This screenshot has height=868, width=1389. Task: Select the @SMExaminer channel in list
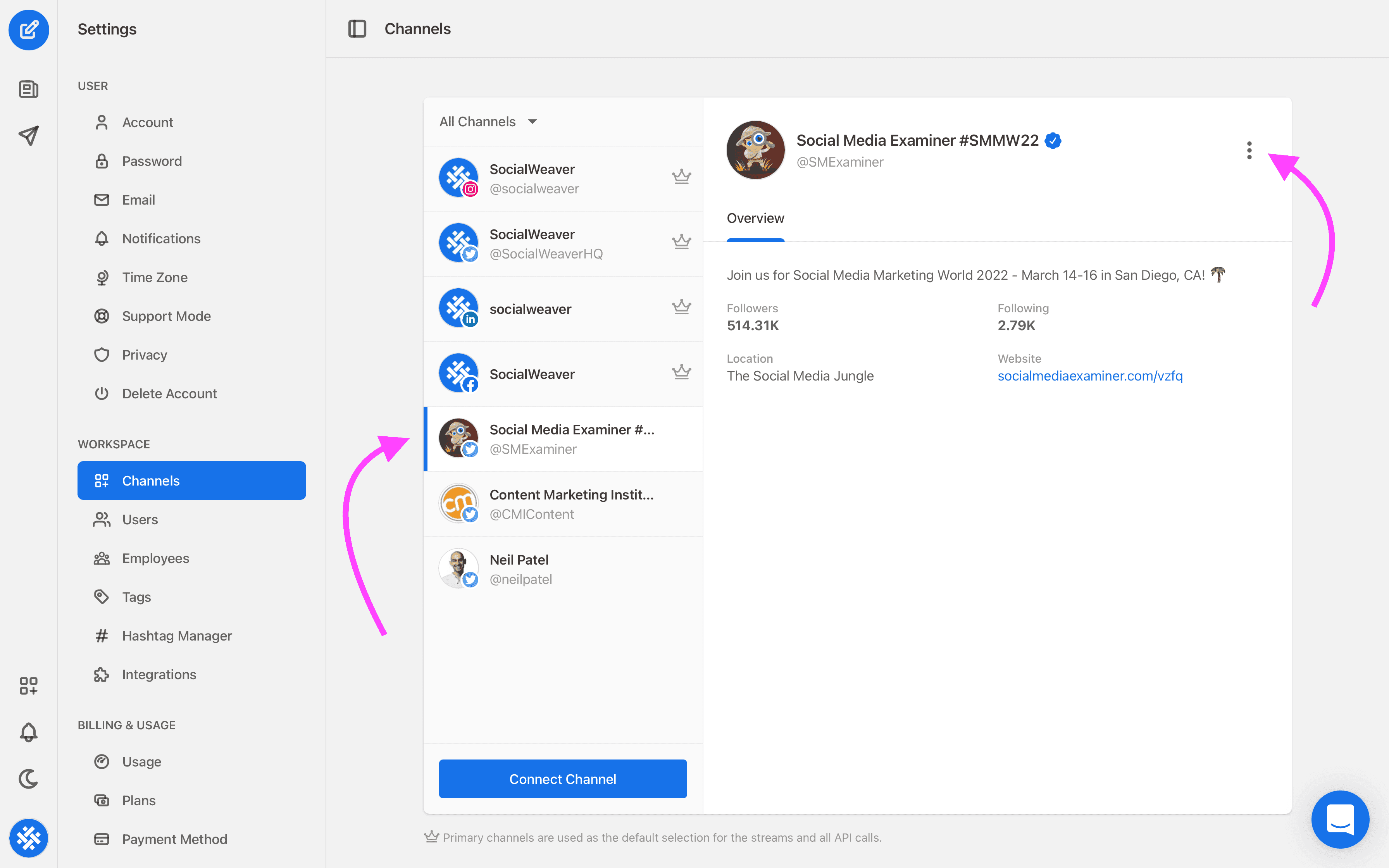tap(563, 439)
